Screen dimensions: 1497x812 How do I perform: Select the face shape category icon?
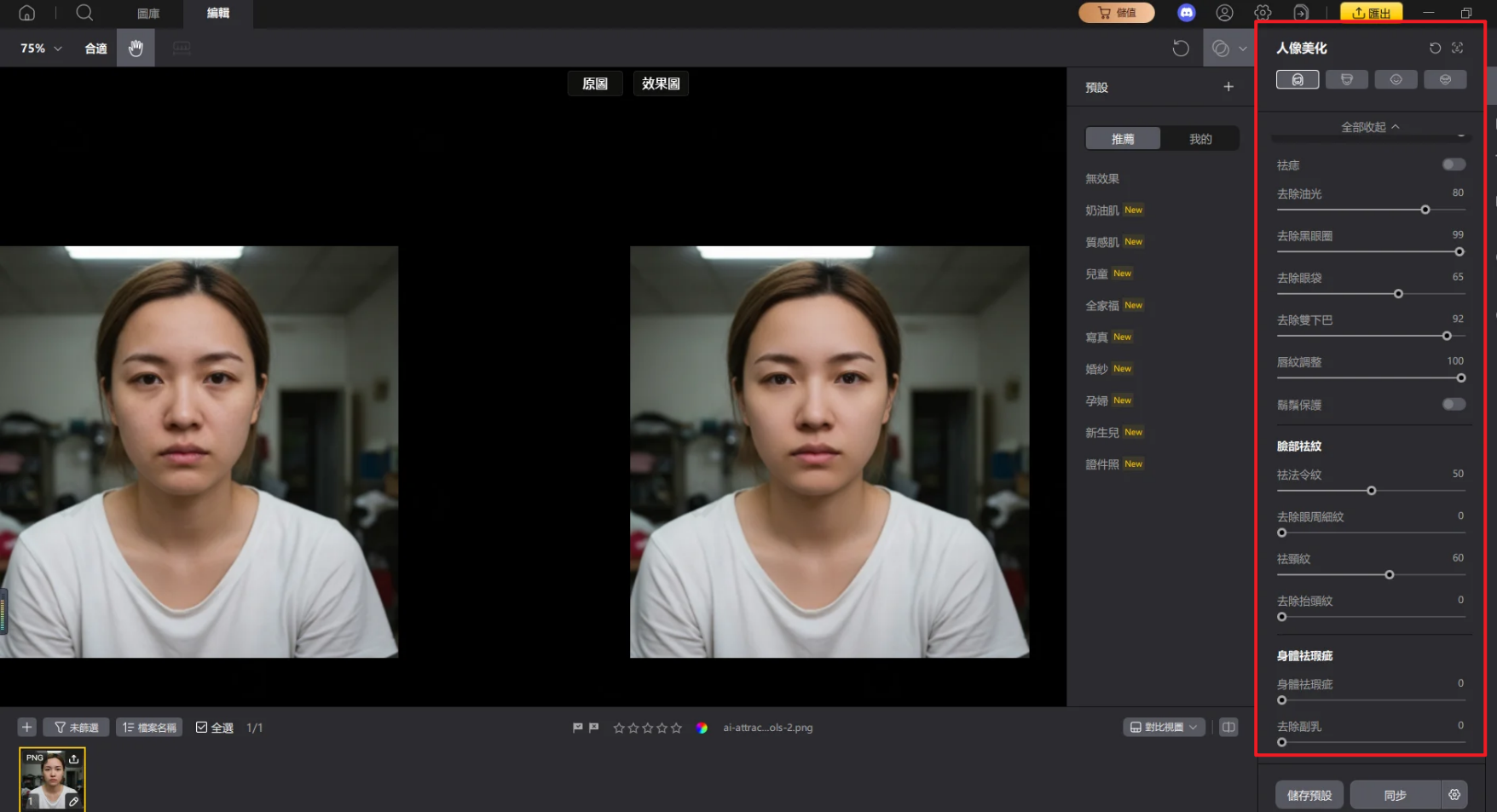1346,79
